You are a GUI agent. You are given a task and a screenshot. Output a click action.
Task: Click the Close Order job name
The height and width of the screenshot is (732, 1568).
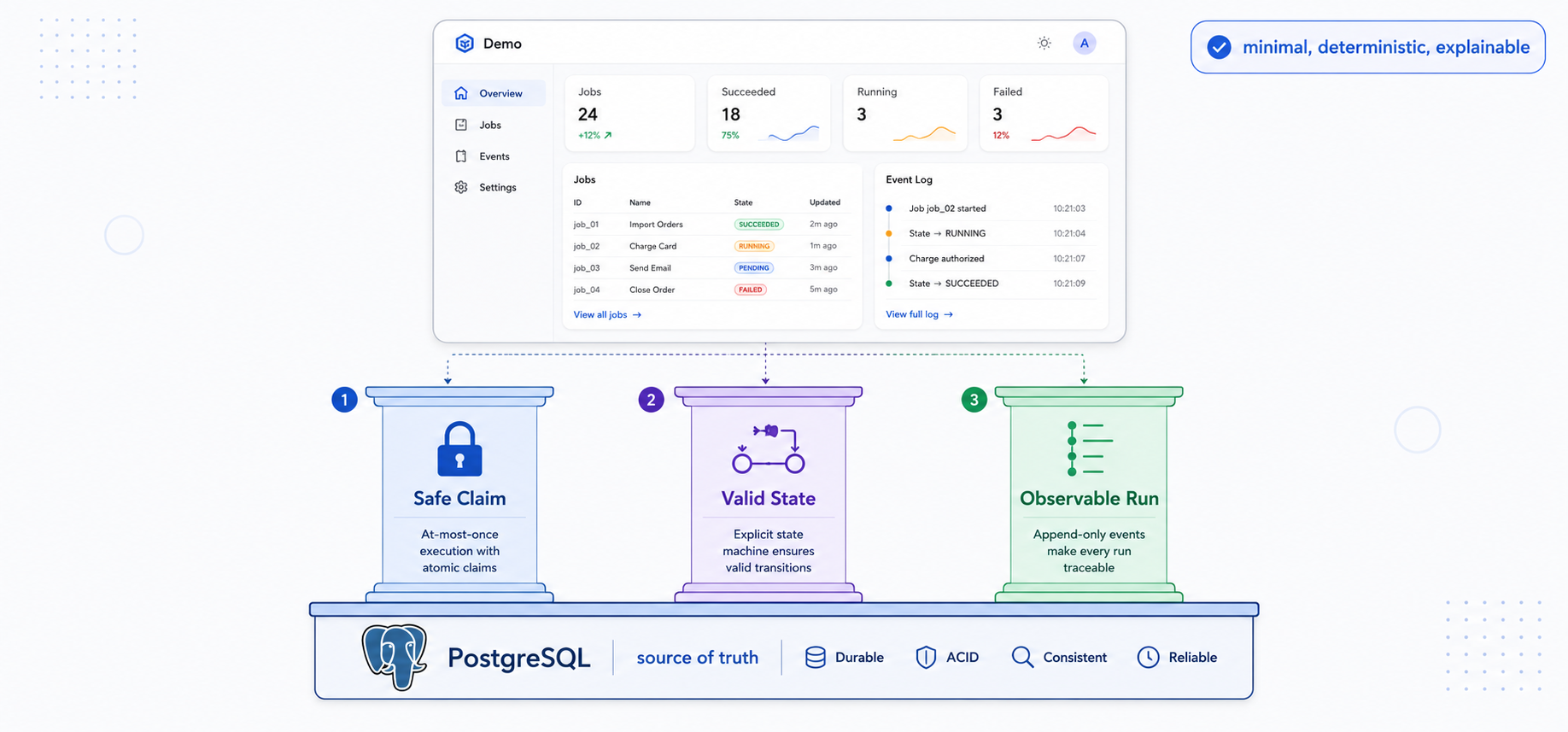pos(652,290)
